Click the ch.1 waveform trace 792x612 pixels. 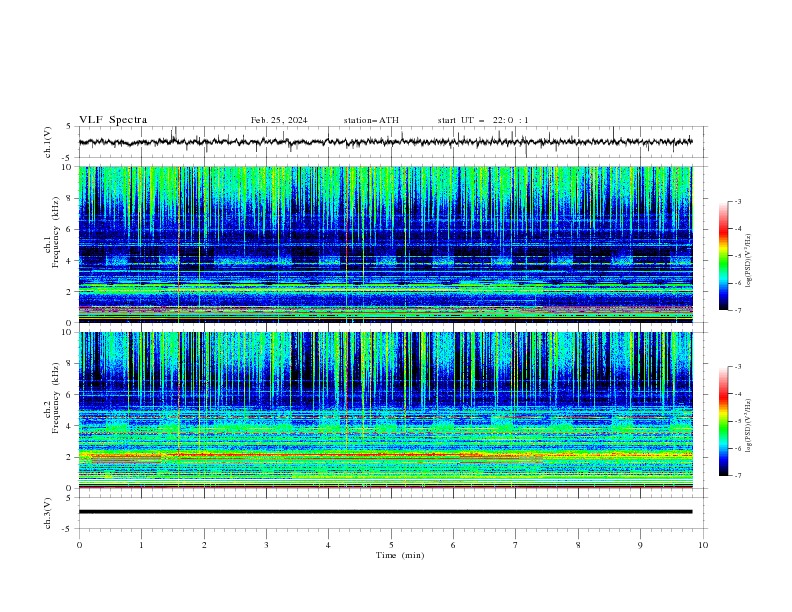(x=385, y=142)
